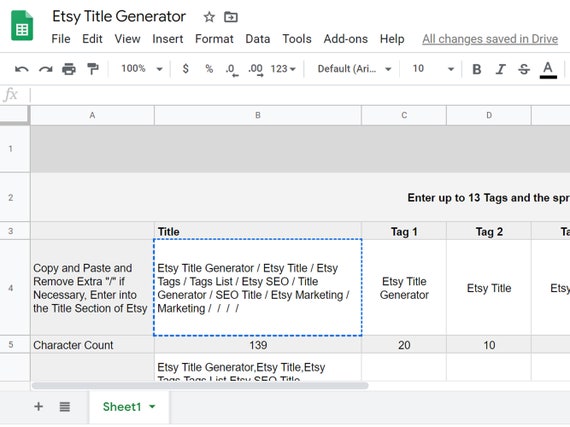The width and height of the screenshot is (570, 427).
Task: Open the Google Sheets home icon
Action: click(22, 25)
